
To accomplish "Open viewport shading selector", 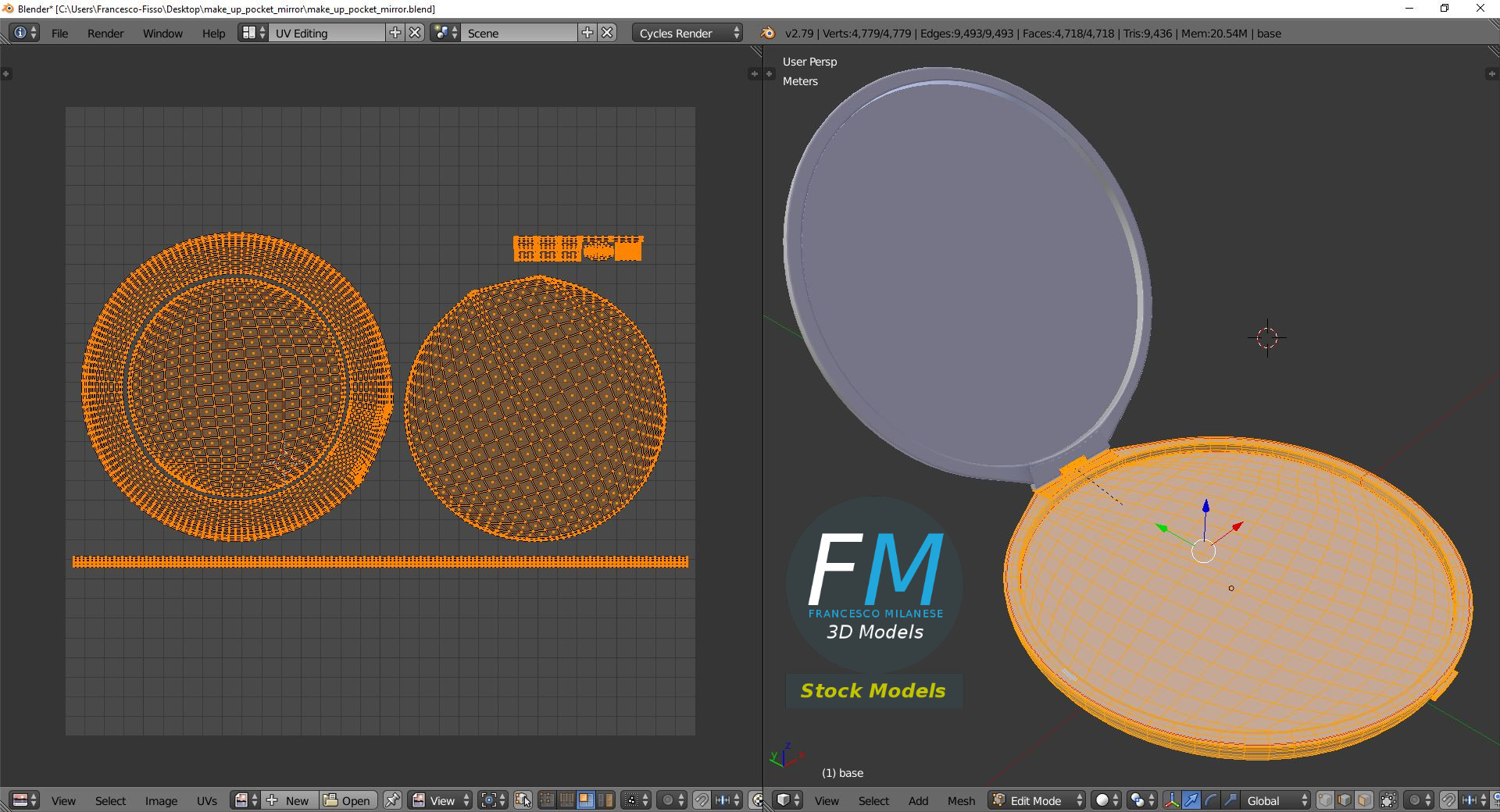I will tap(1106, 800).
